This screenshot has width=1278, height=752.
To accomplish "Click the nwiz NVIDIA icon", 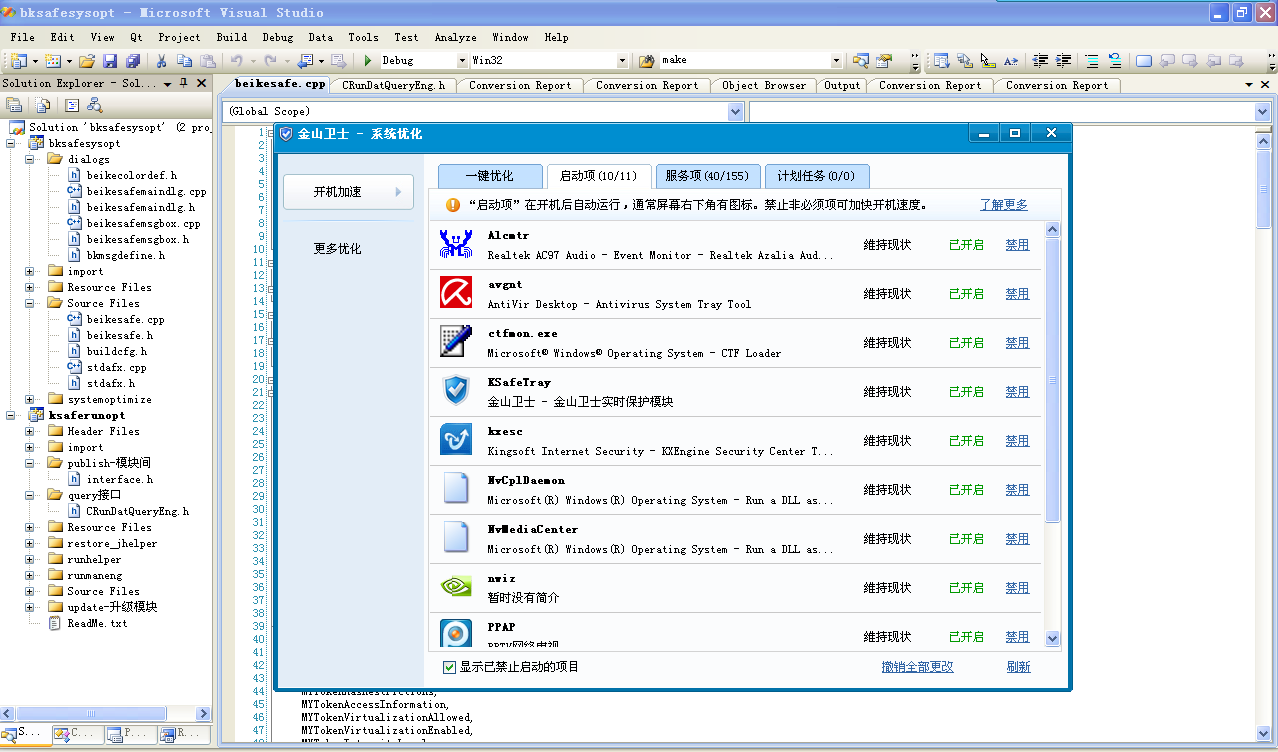I will point(456,587).
